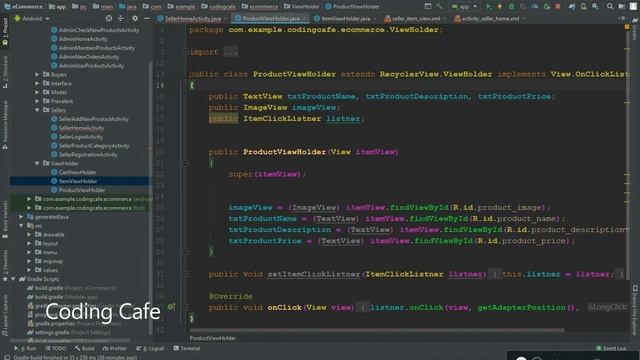Collapse the ViewHolder package

point(37,163)
